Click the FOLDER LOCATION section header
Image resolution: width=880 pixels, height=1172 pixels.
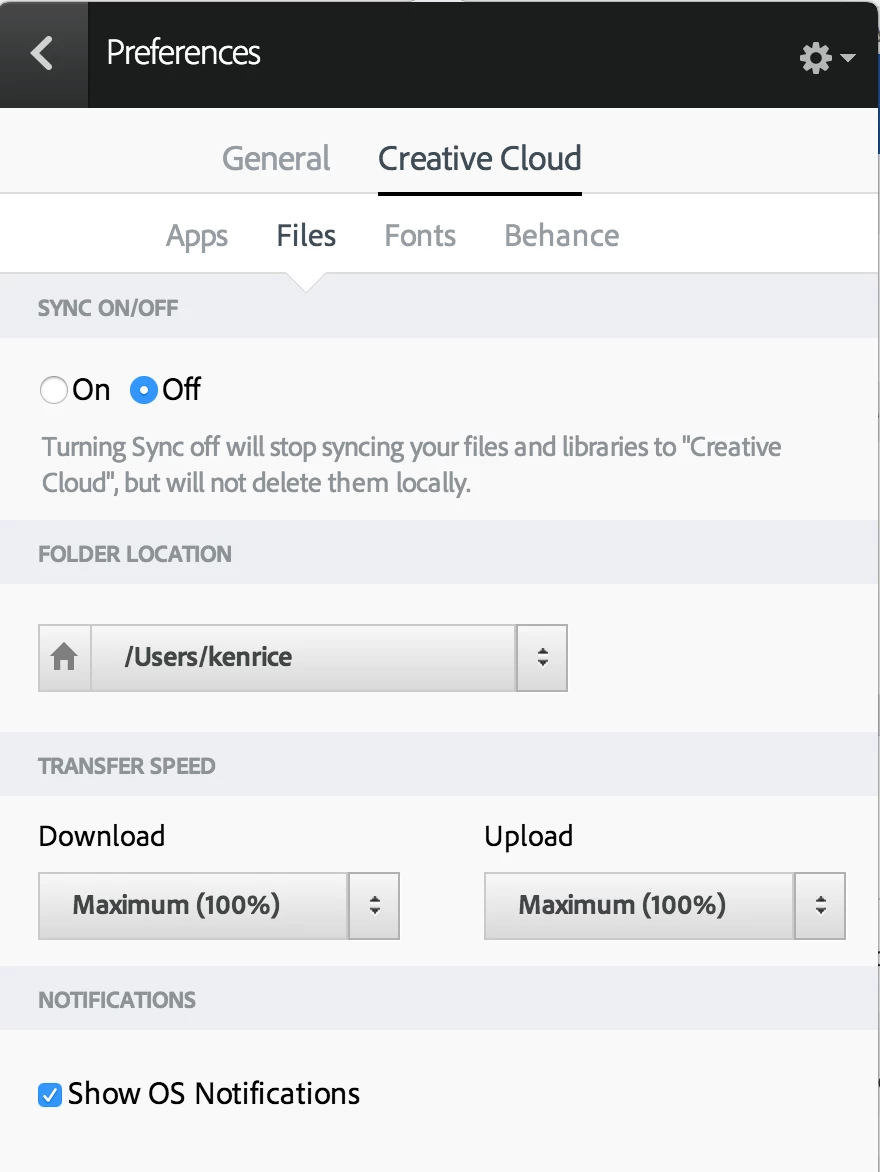135,554
